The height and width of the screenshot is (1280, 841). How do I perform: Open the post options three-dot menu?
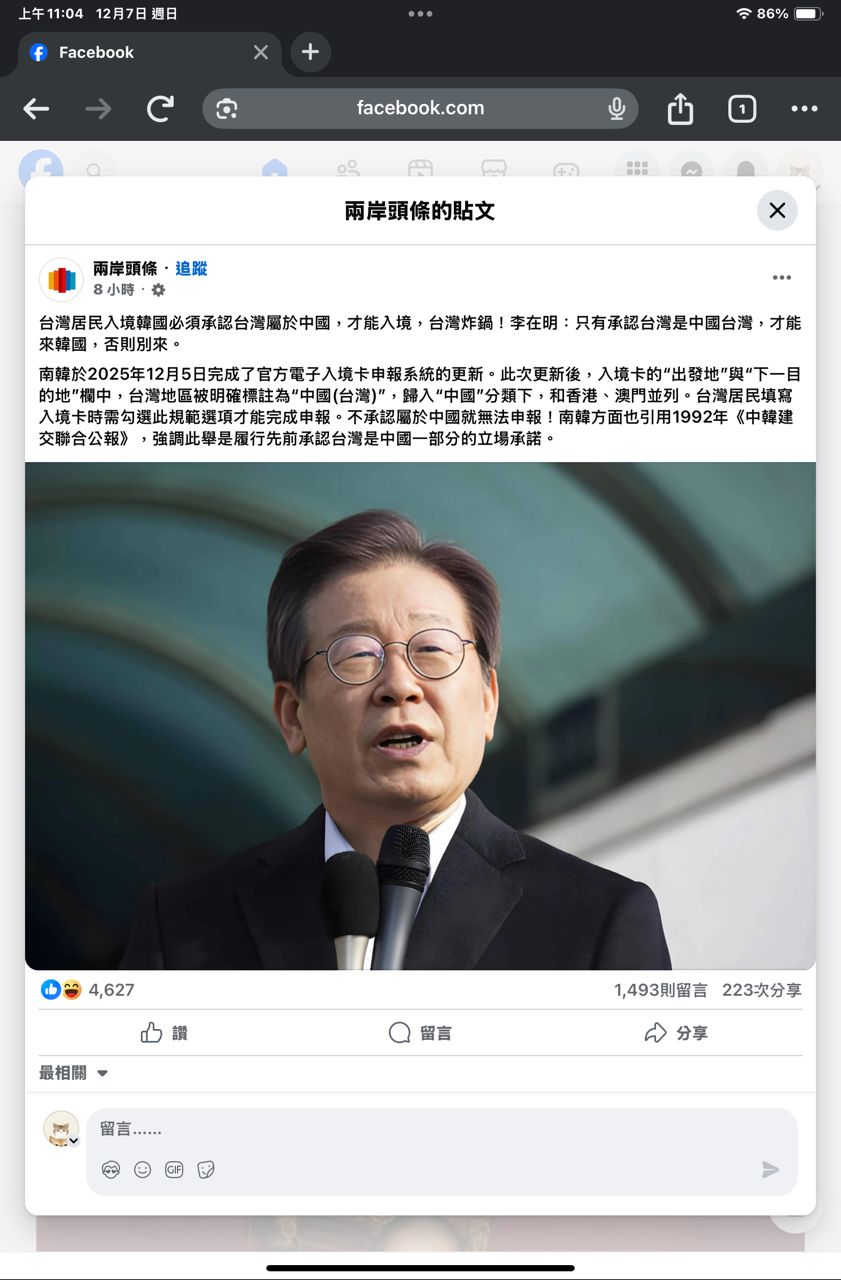point(782,278)
